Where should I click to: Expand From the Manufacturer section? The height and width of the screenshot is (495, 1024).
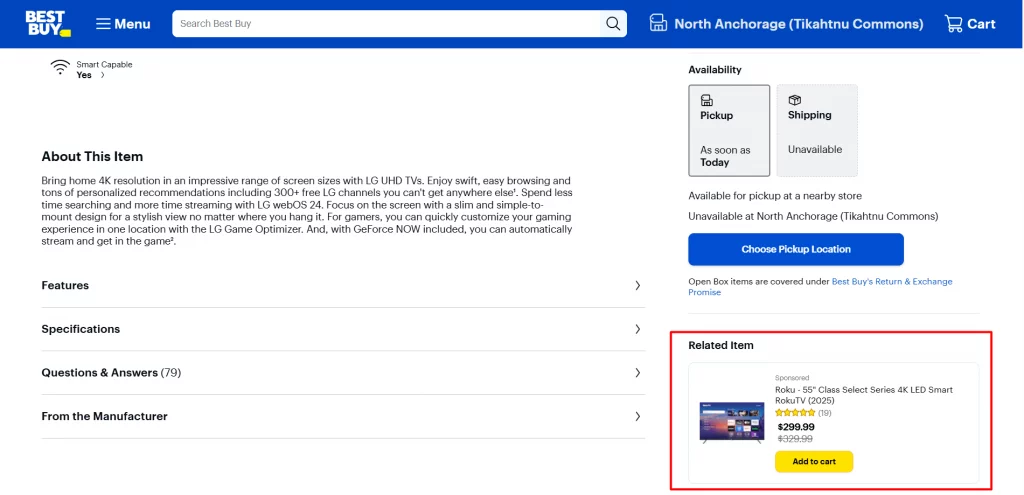pyautogui.click(x=343, y=417)
